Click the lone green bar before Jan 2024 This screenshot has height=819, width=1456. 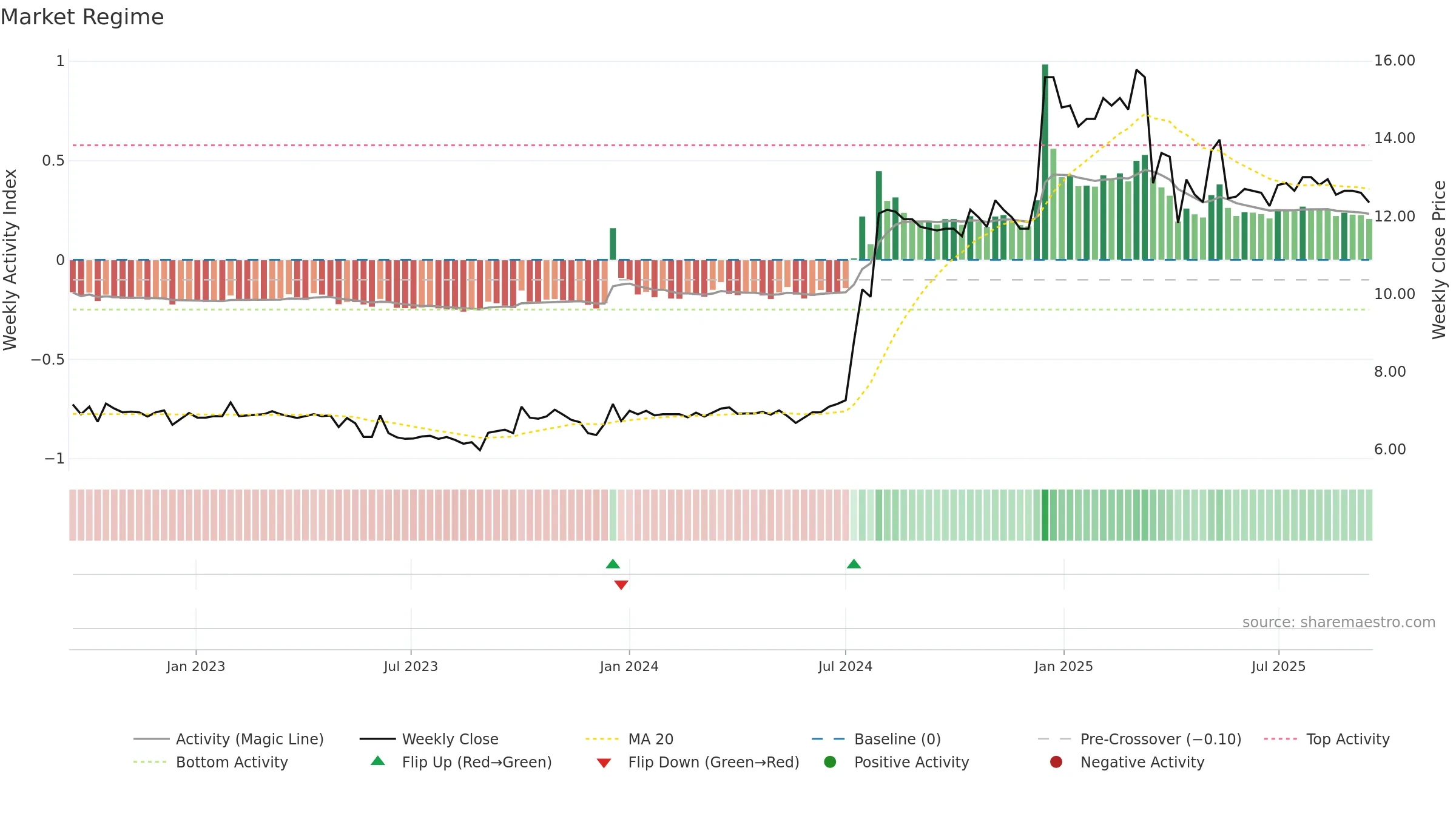pyautogui.click(x=613, y=244)
